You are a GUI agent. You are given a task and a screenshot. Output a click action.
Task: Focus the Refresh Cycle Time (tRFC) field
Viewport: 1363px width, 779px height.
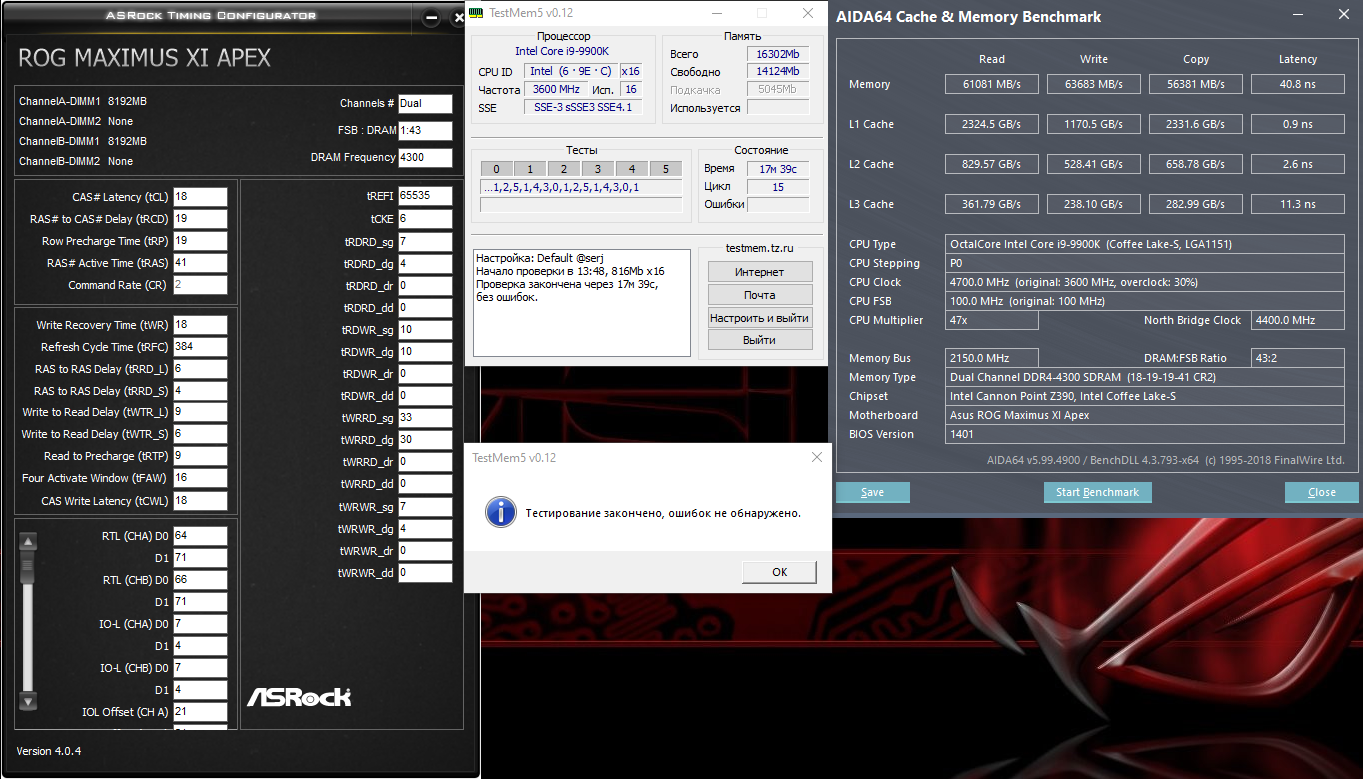coord(200,347)
